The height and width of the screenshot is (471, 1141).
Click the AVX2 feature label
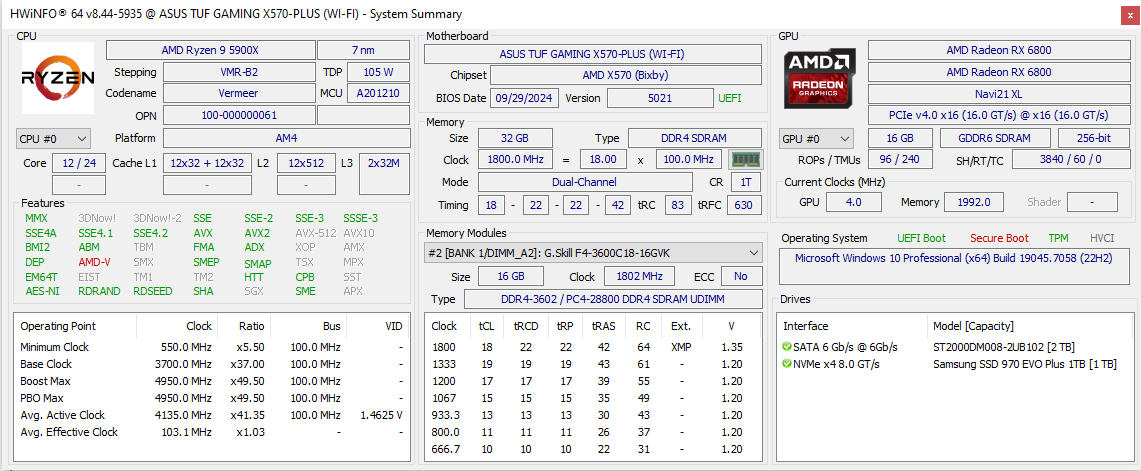coord(257,233)
